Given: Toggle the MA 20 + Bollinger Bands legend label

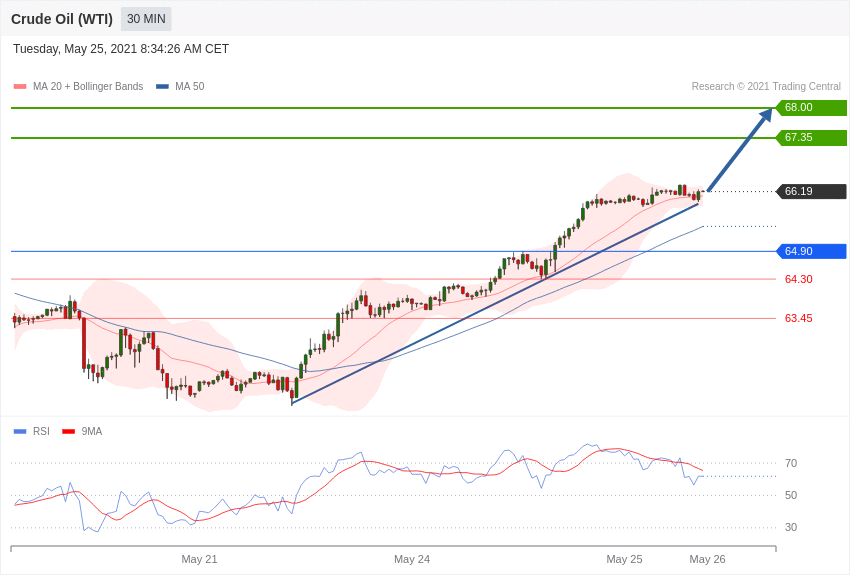Looking at the screenshot, I should (x=88, y=87).
